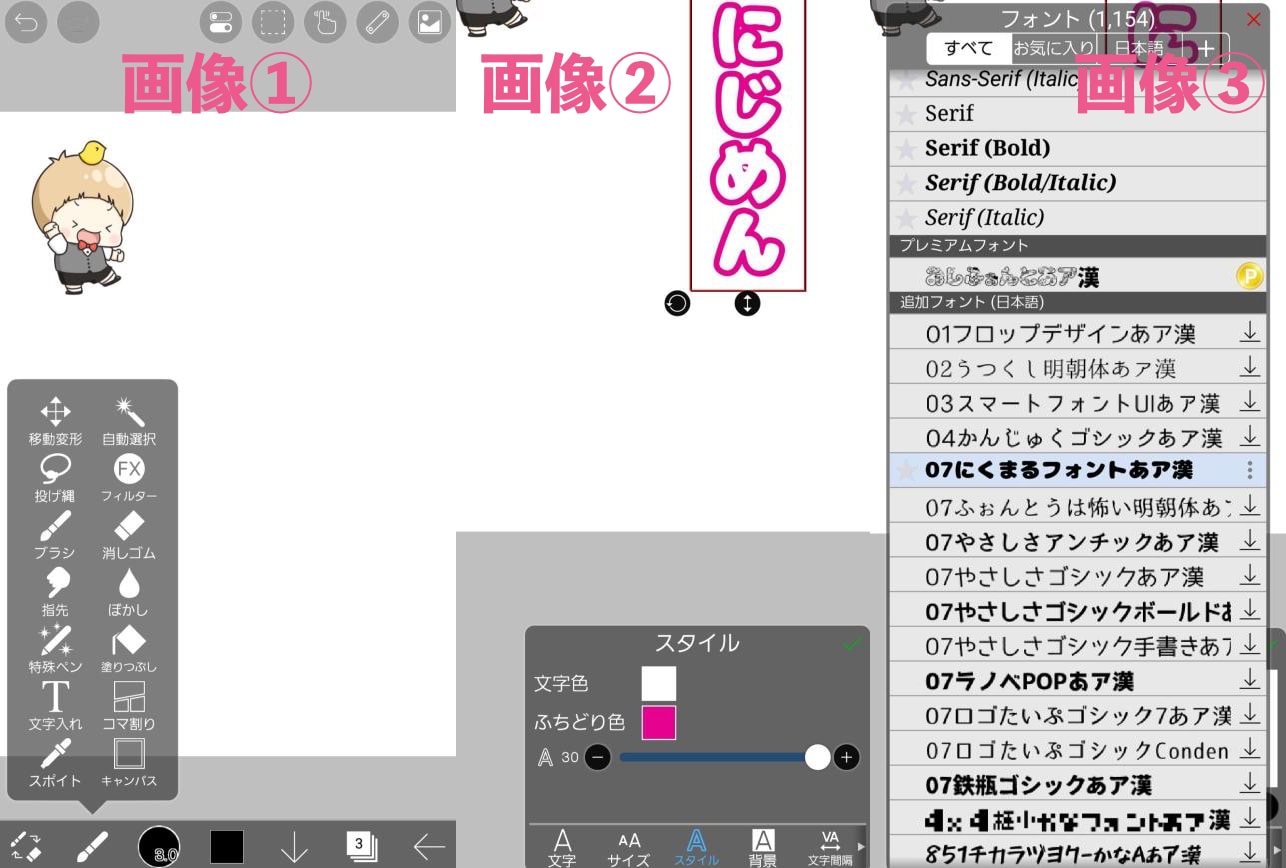Viewport: 1286px width, 868px height.
Task: Open the 文字入れ text tool
Action: tap(55, 706)
